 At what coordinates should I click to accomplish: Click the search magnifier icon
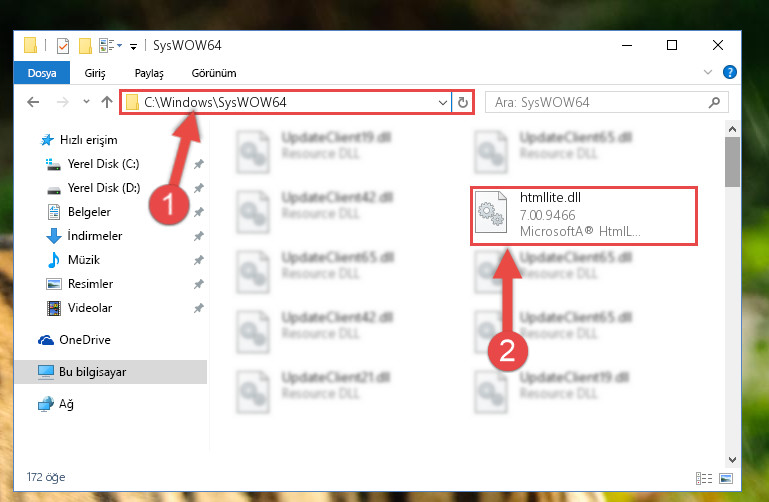714,102
